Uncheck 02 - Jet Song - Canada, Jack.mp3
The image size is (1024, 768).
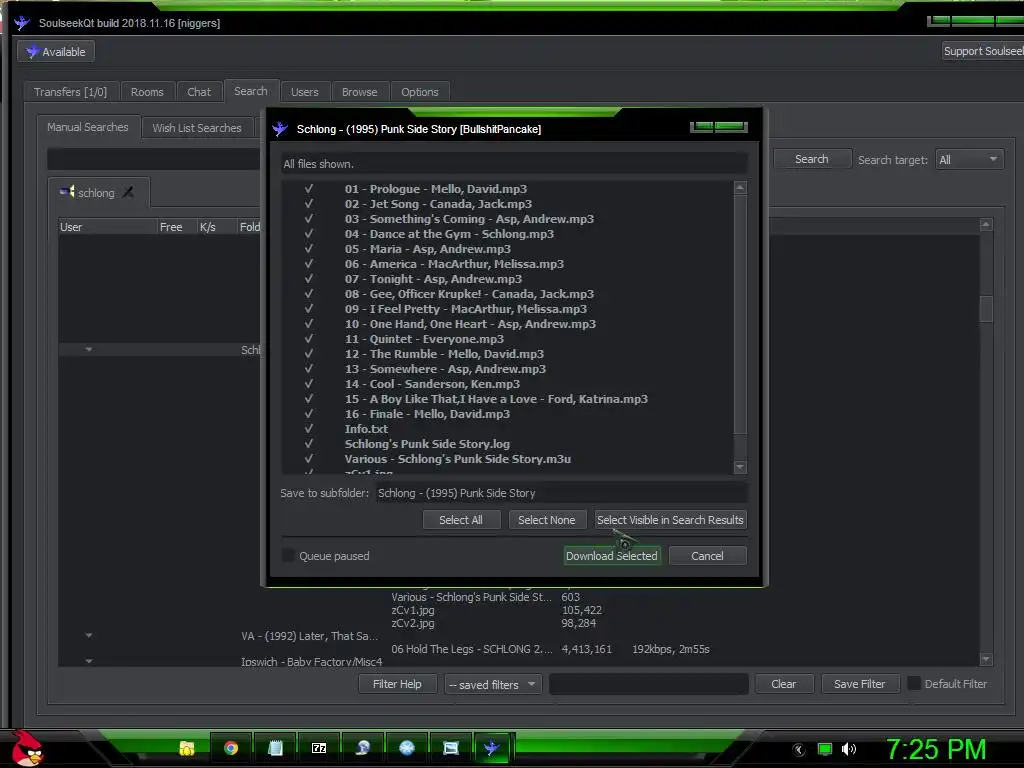(308, 204)
